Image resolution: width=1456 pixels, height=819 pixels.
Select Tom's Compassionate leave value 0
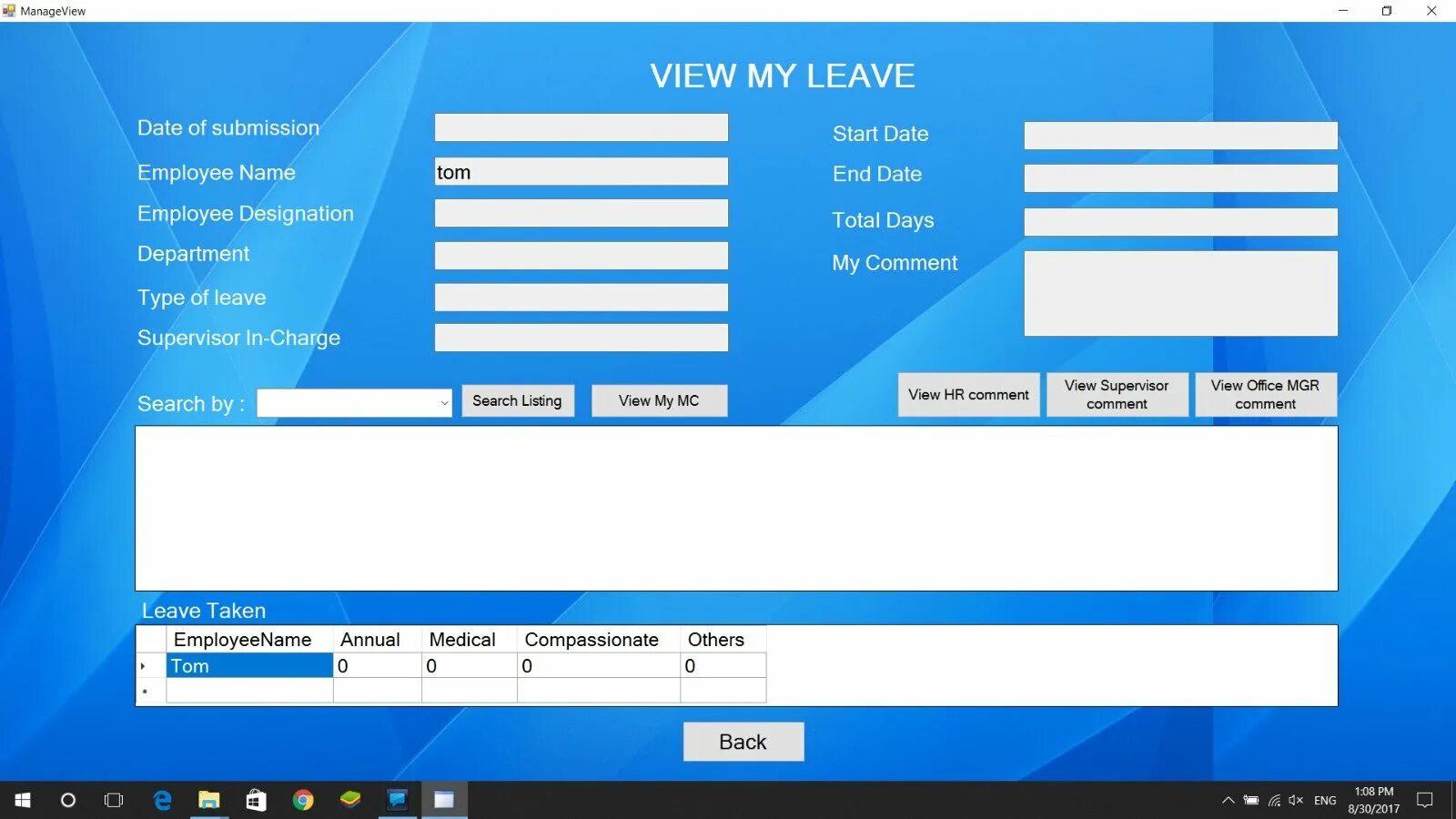point(599,666)
